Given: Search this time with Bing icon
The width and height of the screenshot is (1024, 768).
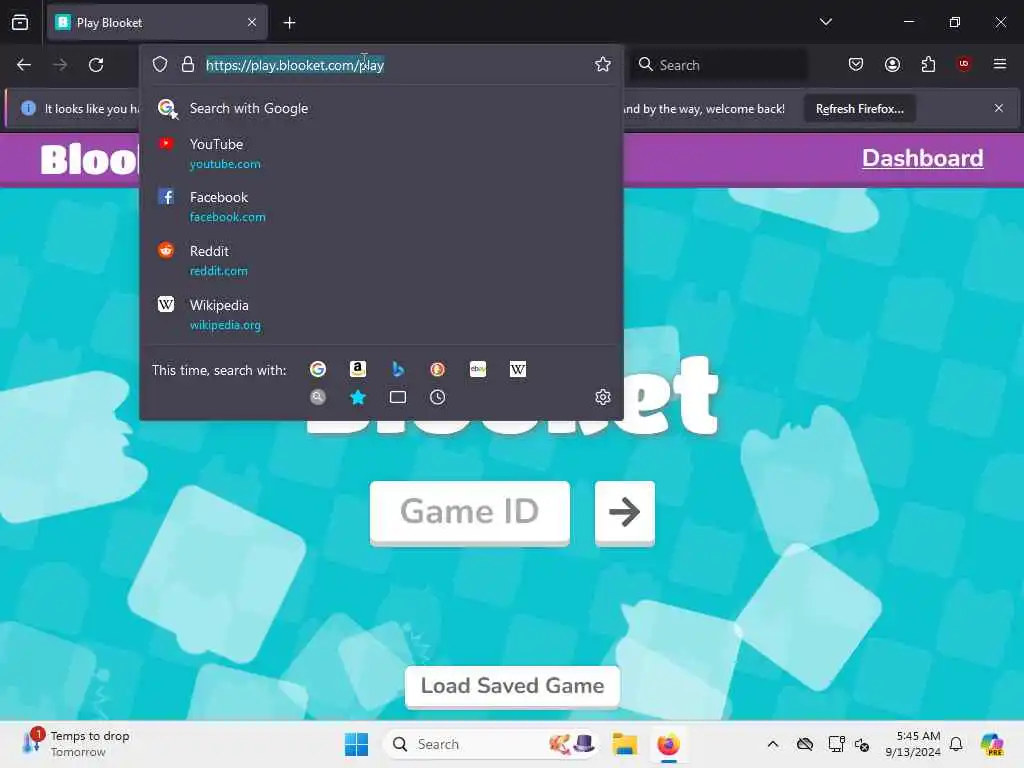Looking at the screenshot, I should [x=398, y=369].
